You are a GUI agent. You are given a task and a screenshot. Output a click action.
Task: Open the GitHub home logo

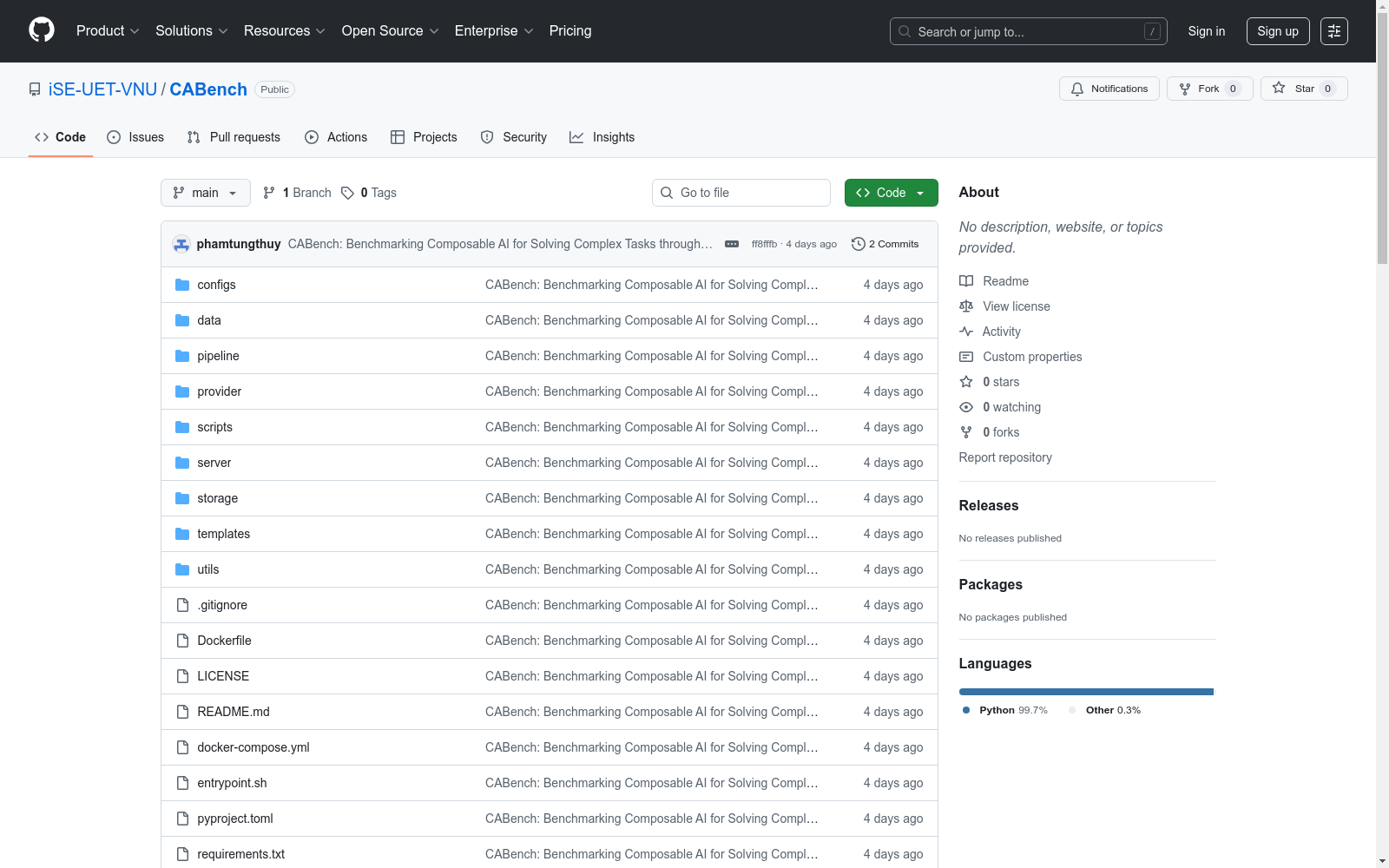click(42, 30)
